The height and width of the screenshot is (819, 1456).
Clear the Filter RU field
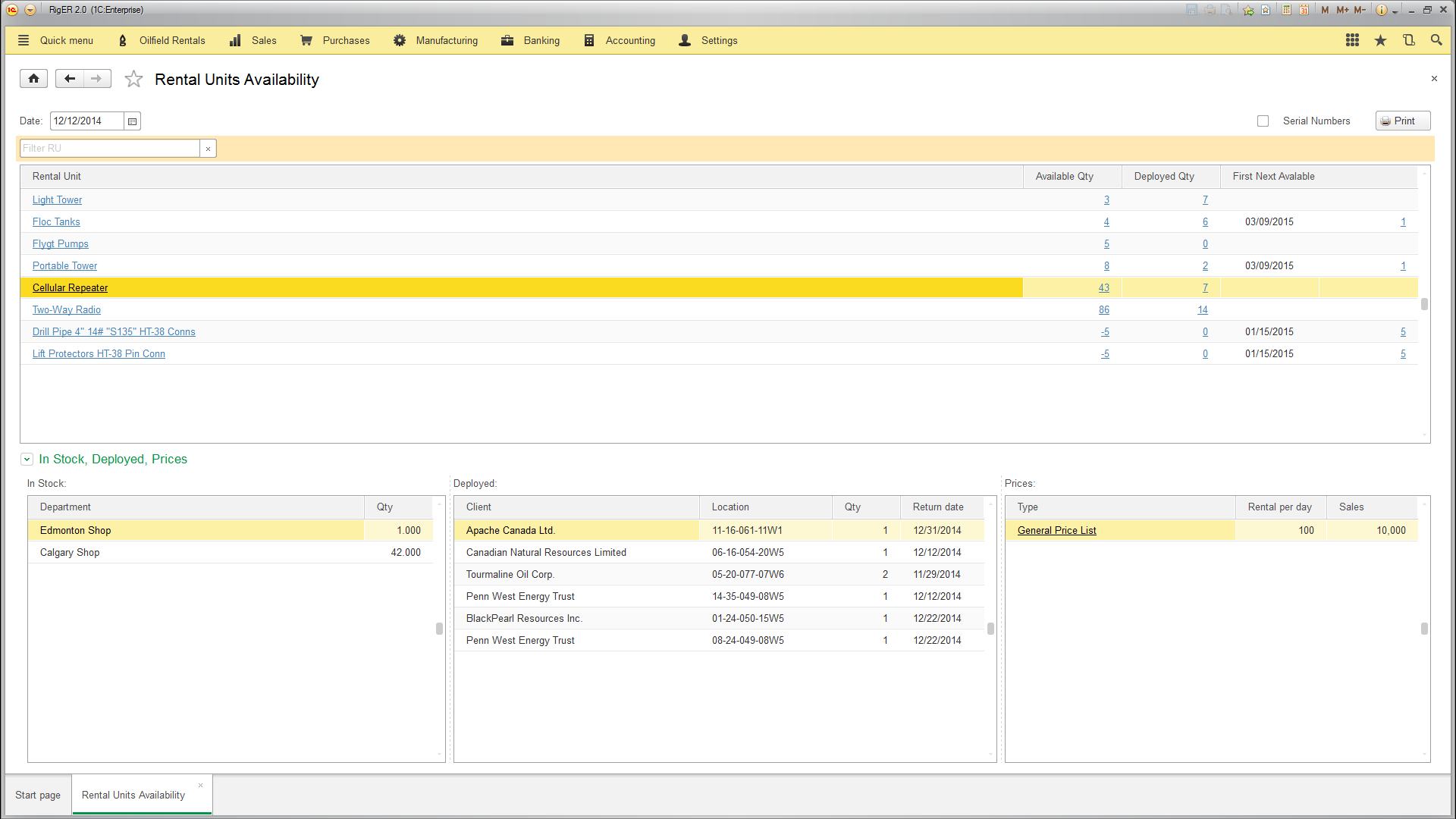208,149
